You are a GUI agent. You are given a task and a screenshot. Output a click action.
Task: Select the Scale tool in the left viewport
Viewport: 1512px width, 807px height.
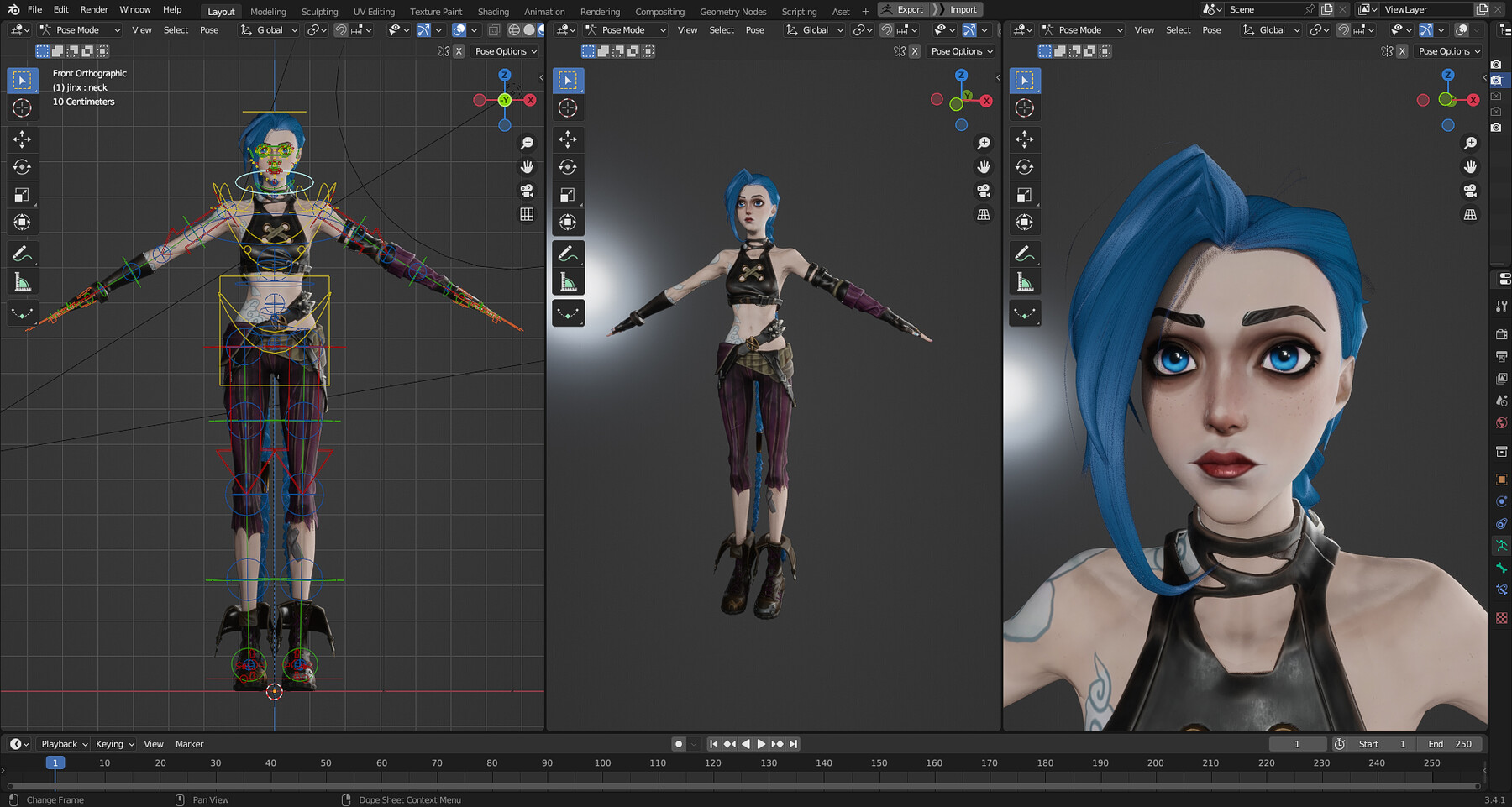point(23,195)
